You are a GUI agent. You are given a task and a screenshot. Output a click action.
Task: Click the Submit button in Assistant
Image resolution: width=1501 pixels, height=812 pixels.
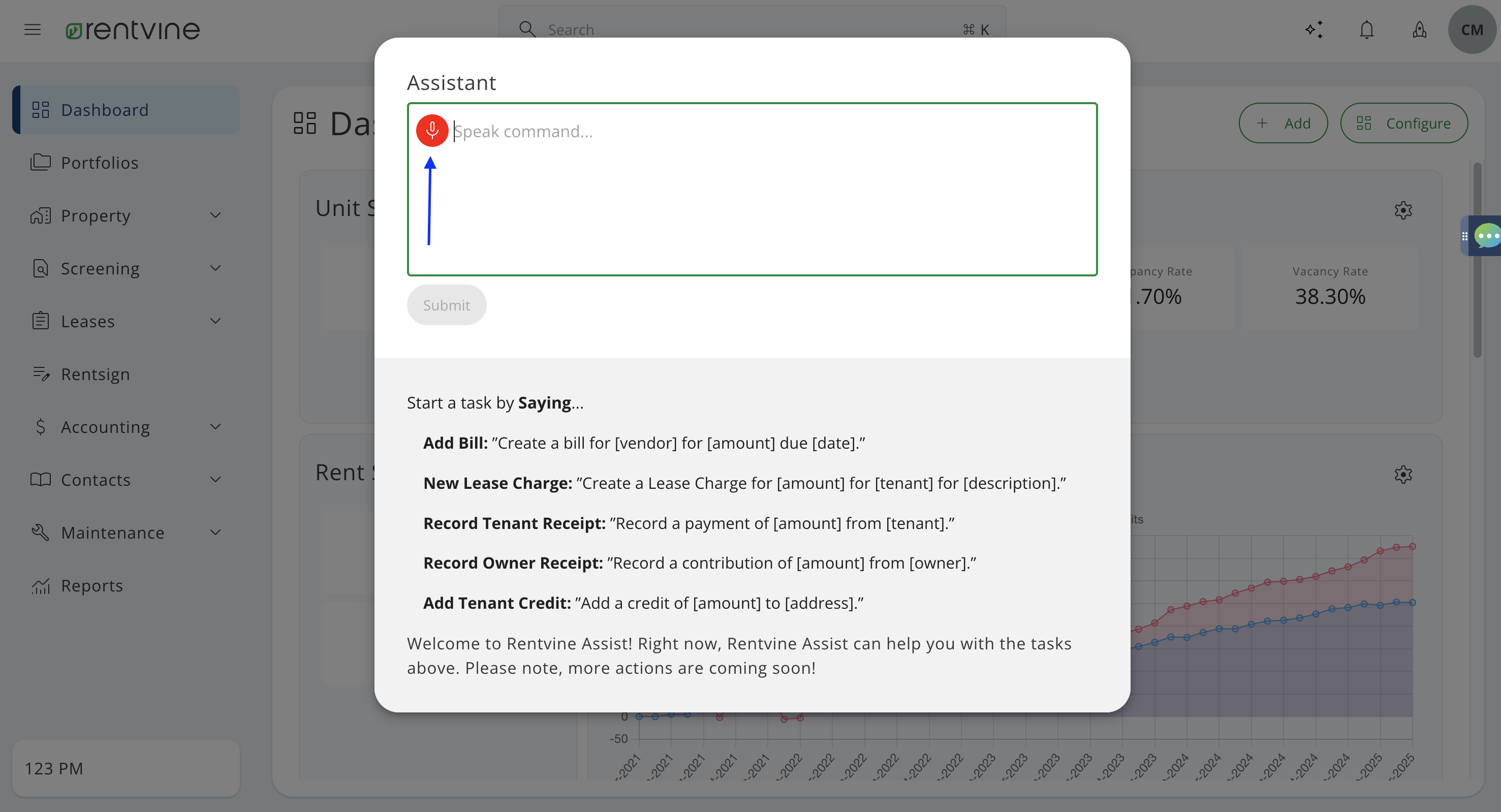[x=446, y=305]
